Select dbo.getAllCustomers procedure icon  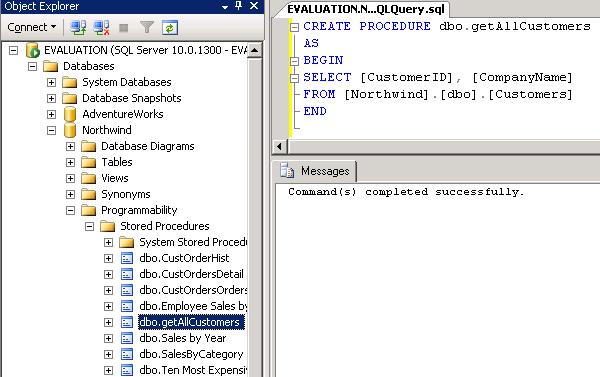click(x=127, y=322)
